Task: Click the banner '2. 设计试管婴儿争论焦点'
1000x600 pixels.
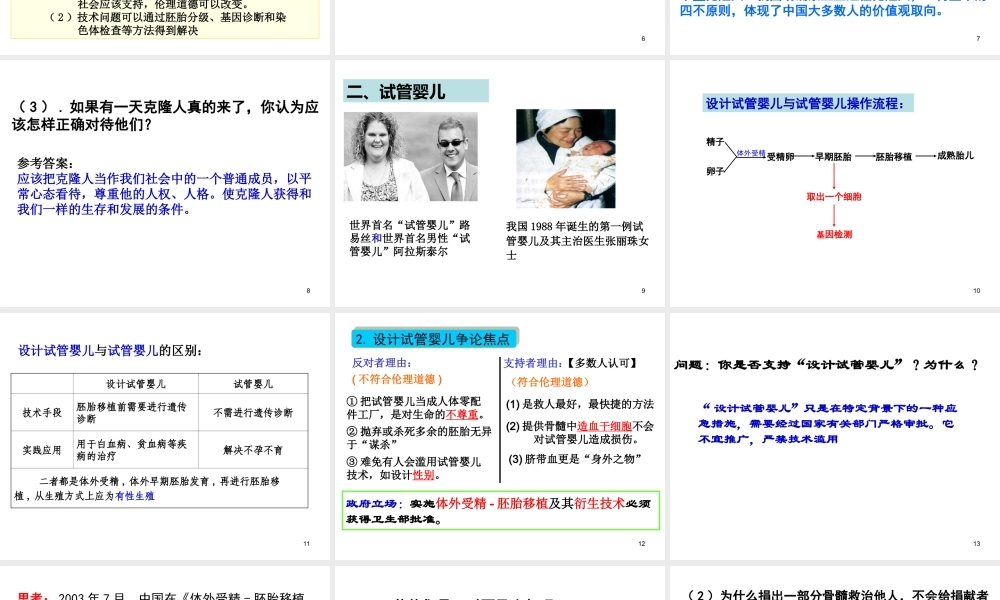Action: tap(434, 339)
